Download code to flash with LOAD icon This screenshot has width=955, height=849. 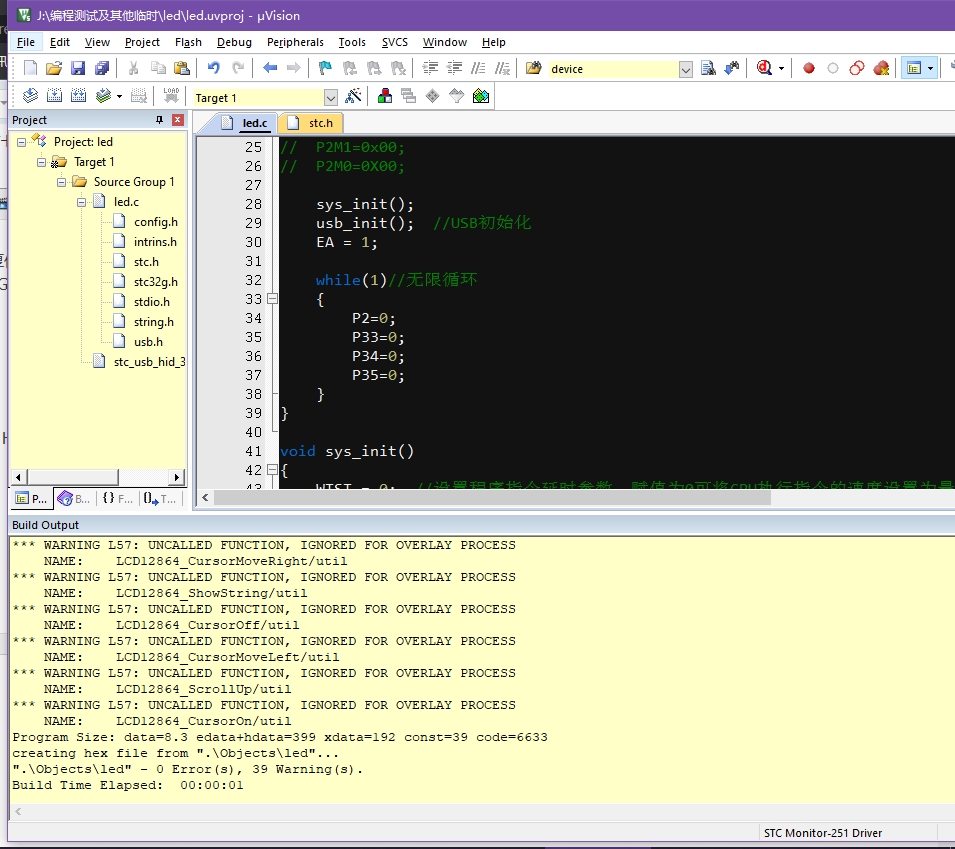(171, 96)
